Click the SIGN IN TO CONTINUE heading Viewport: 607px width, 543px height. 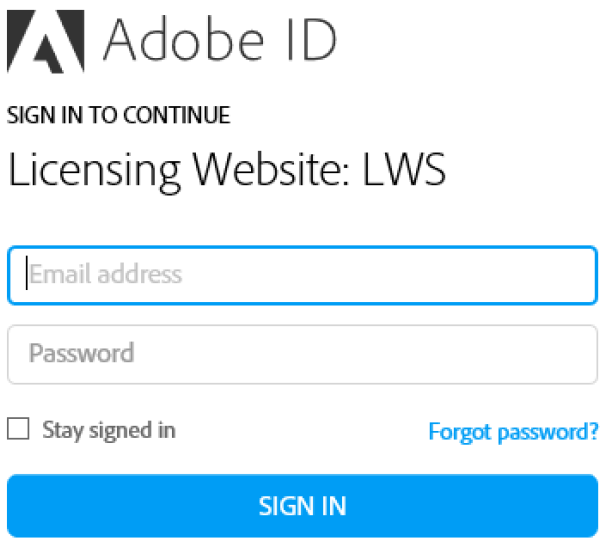[x=118, y=115]
